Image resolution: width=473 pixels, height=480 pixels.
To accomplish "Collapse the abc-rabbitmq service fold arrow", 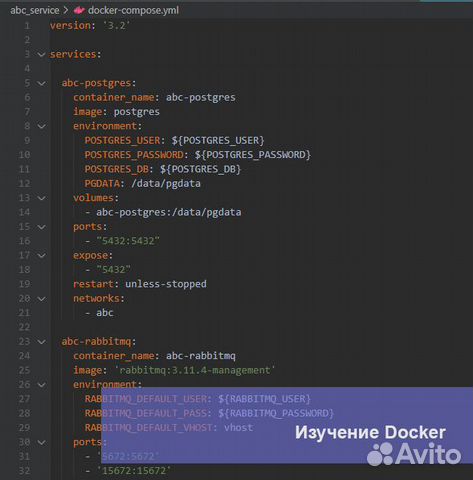I will click(x=41, y=342).
